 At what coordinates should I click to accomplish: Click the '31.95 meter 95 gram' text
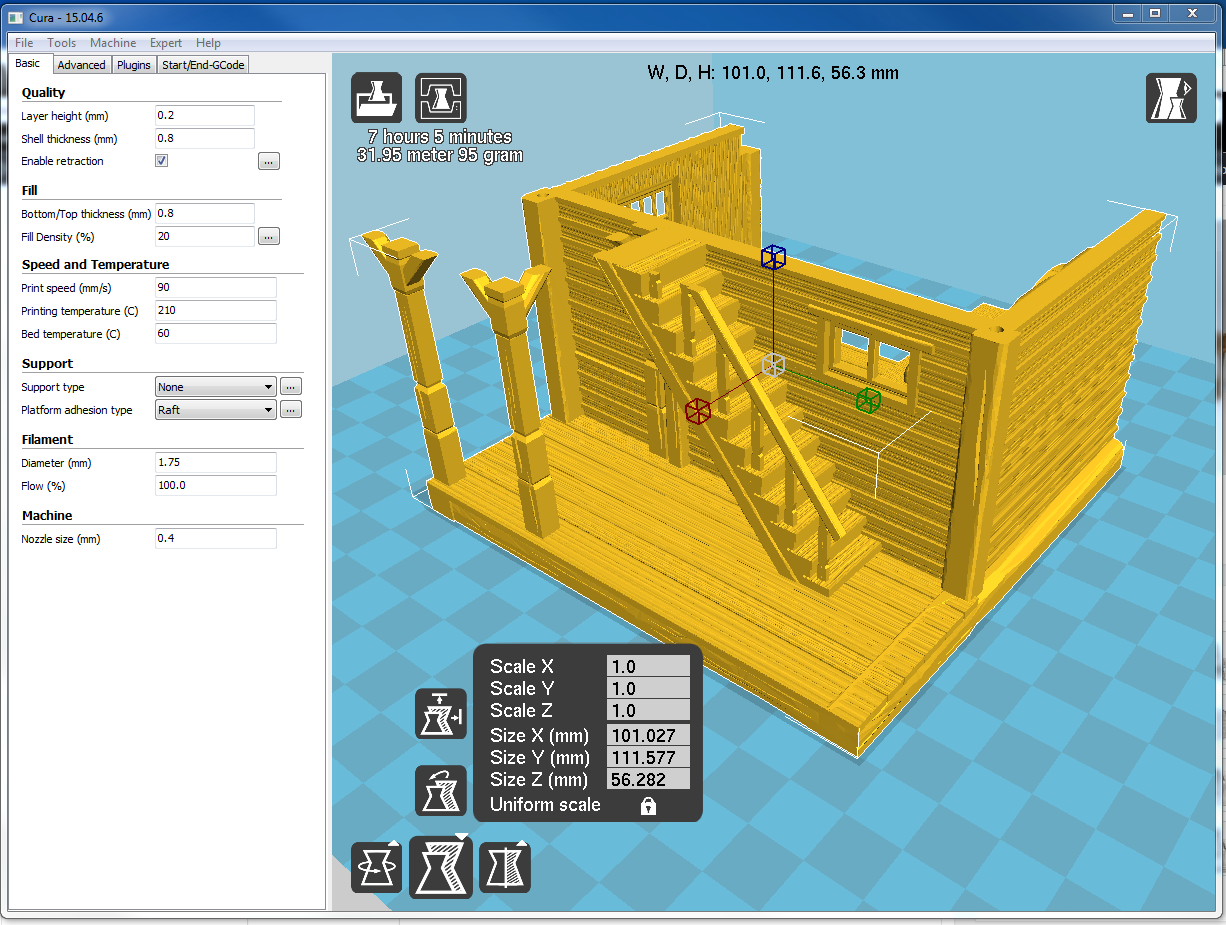click(x=439, y=155)
